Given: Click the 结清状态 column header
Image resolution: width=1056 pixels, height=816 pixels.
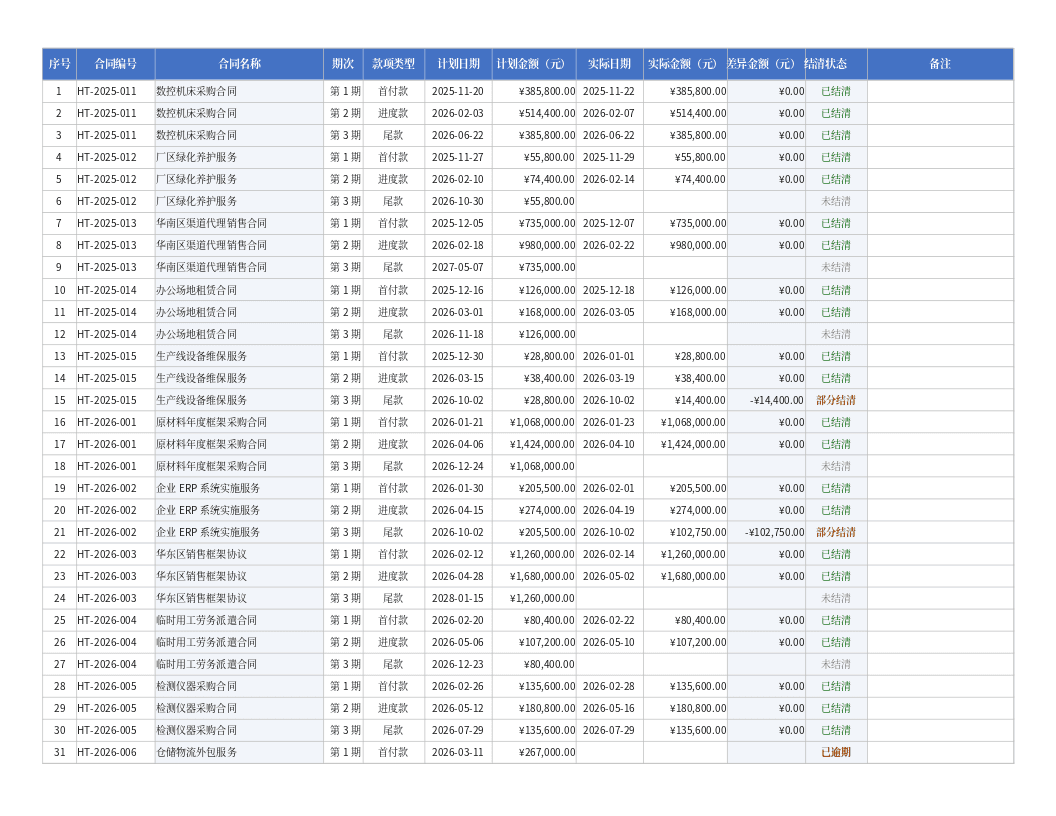Looking at the screenshot, I should (836, 64).
